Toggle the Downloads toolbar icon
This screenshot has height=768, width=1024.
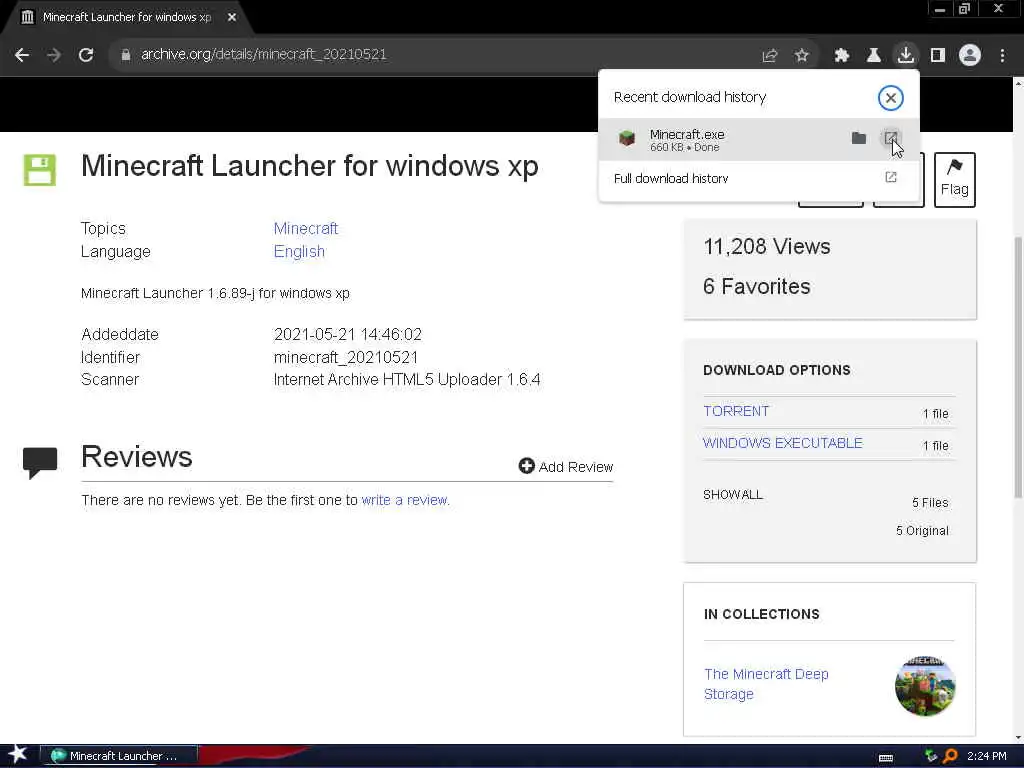pyautogui.click(x=906, y=56)
